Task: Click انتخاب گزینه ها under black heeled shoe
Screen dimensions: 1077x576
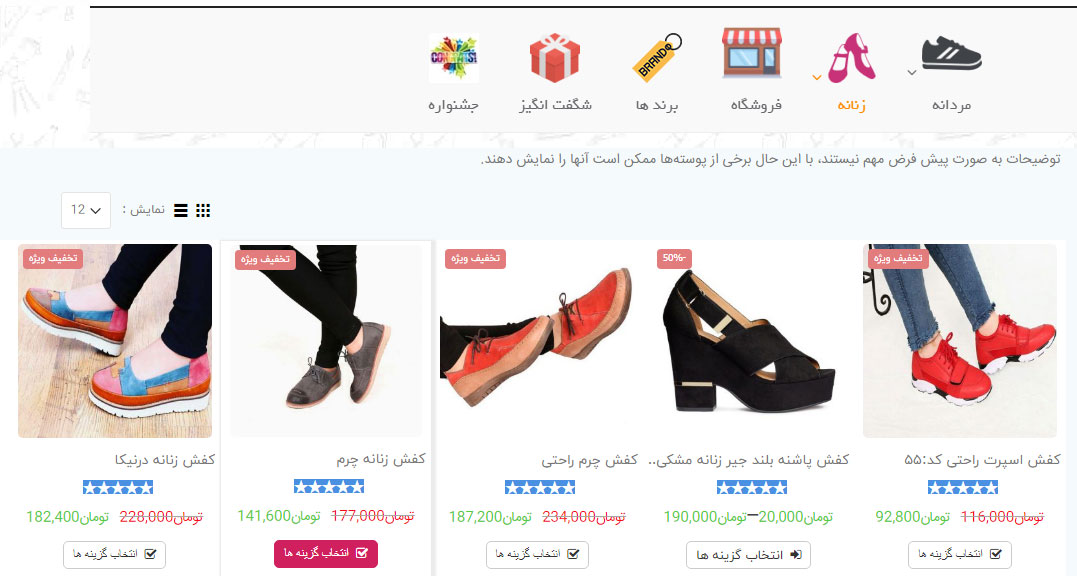Action: (x=748, y=555)
